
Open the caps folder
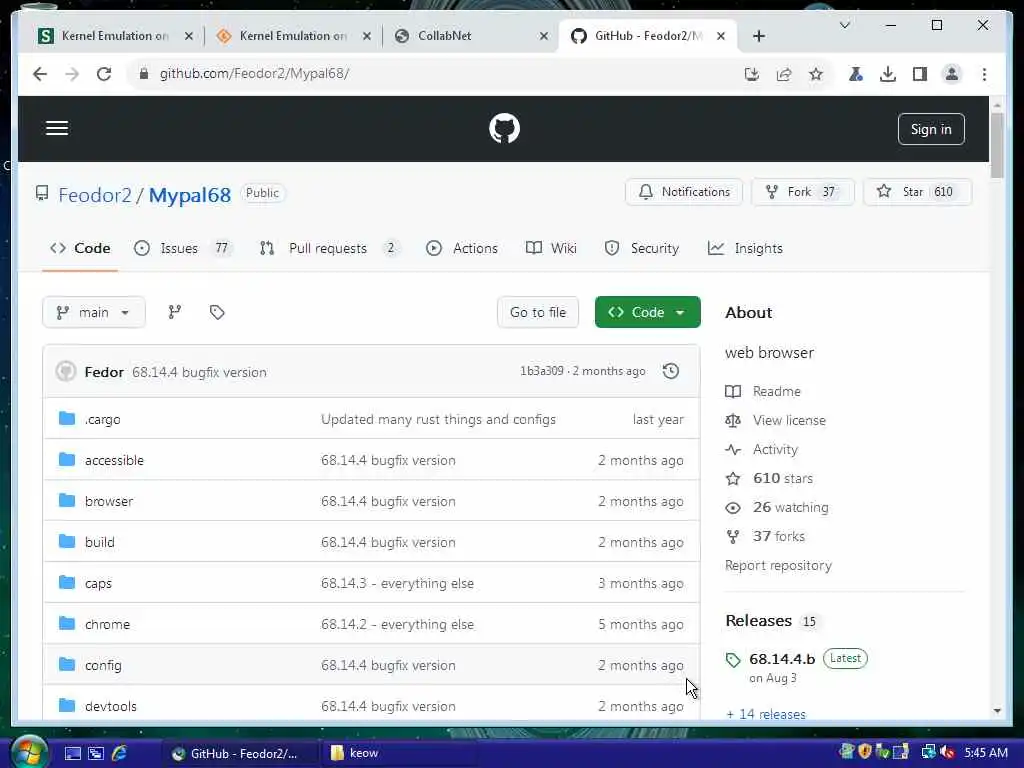98,584
